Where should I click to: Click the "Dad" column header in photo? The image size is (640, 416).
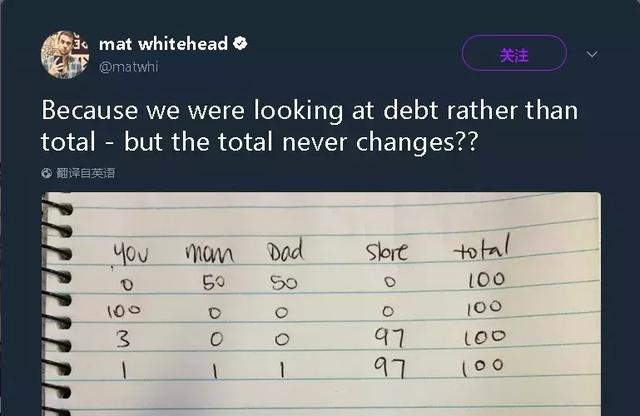[285, 248]
